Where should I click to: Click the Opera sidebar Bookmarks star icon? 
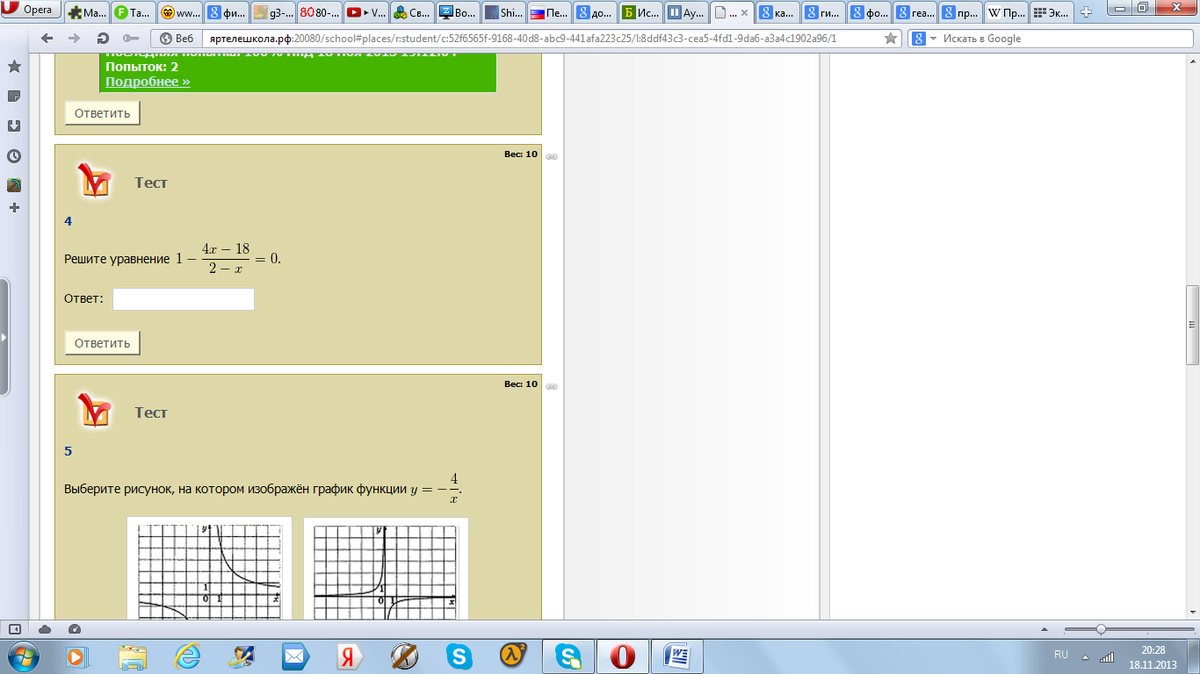(14, 67)
